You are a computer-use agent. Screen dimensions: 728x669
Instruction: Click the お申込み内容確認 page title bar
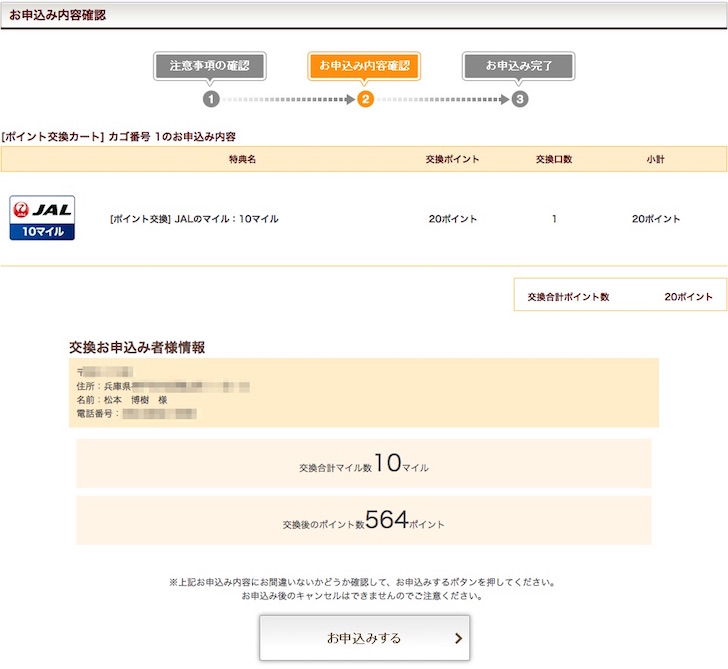[364, 15]
